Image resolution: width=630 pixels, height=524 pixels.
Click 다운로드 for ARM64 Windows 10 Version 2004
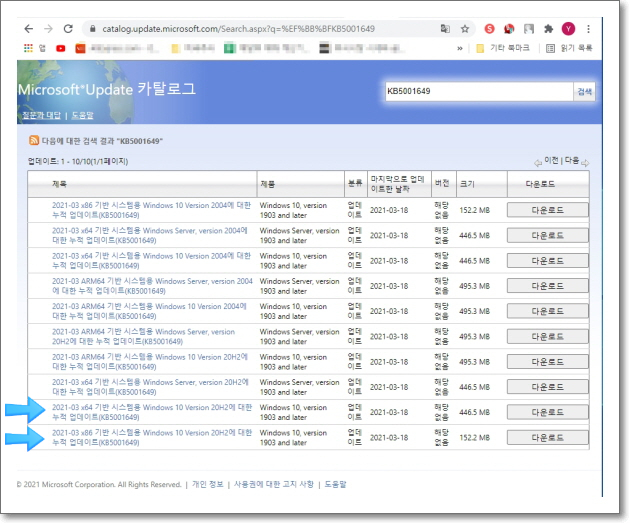pyautogui.click(x=548, y=311)
